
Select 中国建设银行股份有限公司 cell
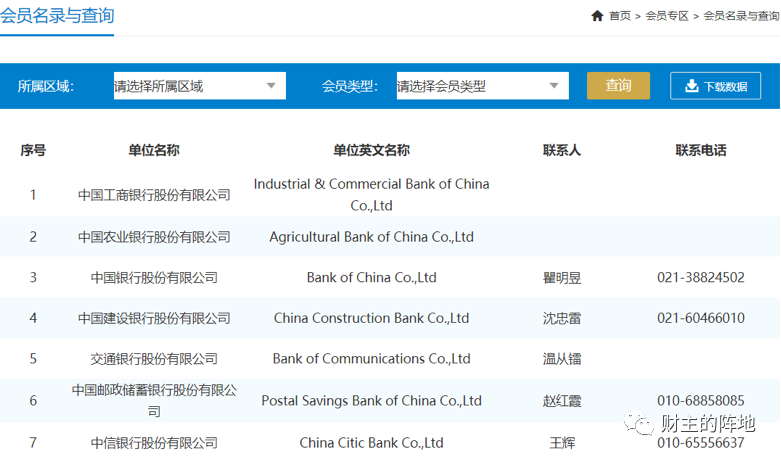[x=154, y=318]
